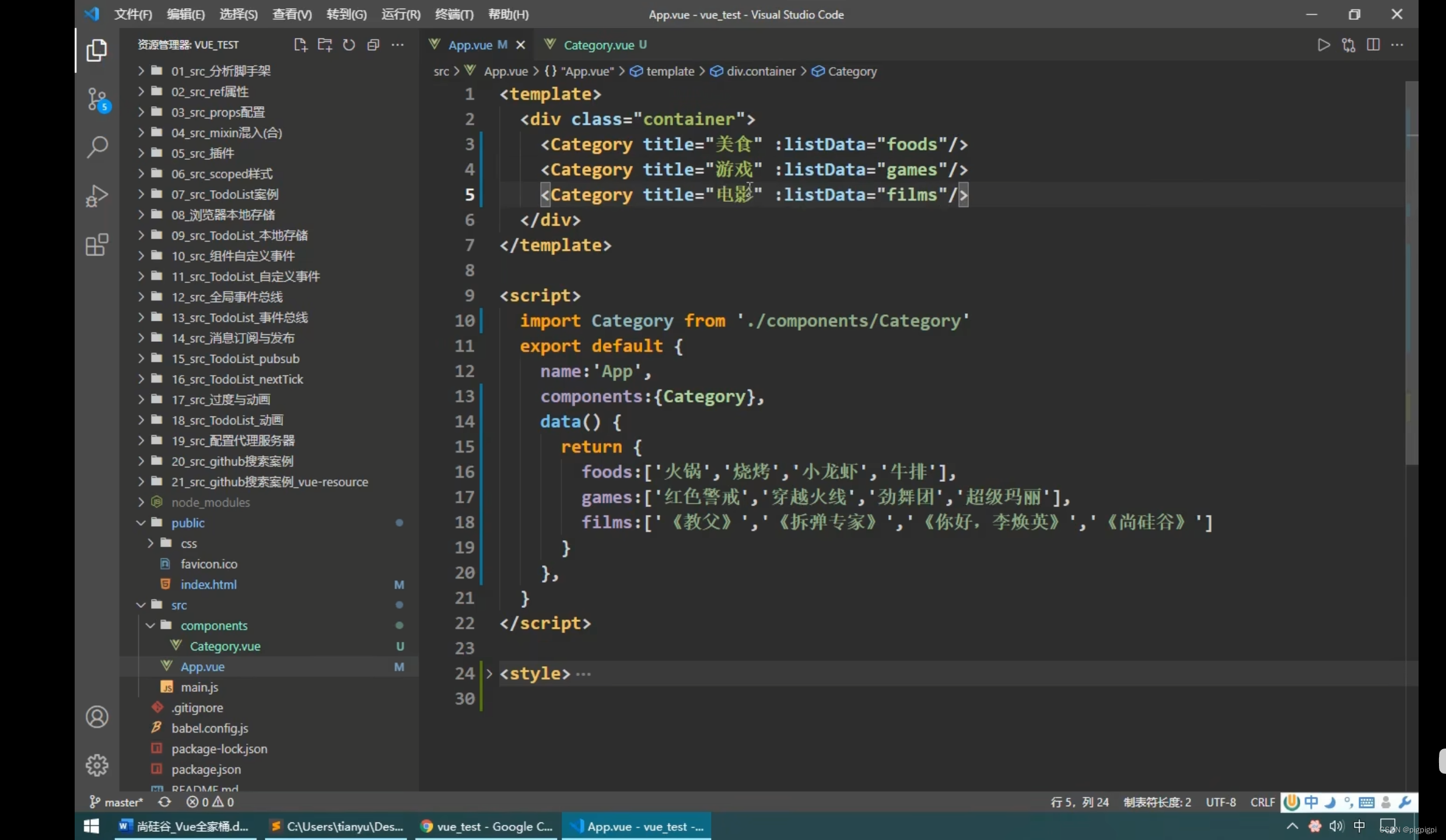Screen dimensions: 1446x840
Task: Open the 文件(F) menu
Action: 133,14
